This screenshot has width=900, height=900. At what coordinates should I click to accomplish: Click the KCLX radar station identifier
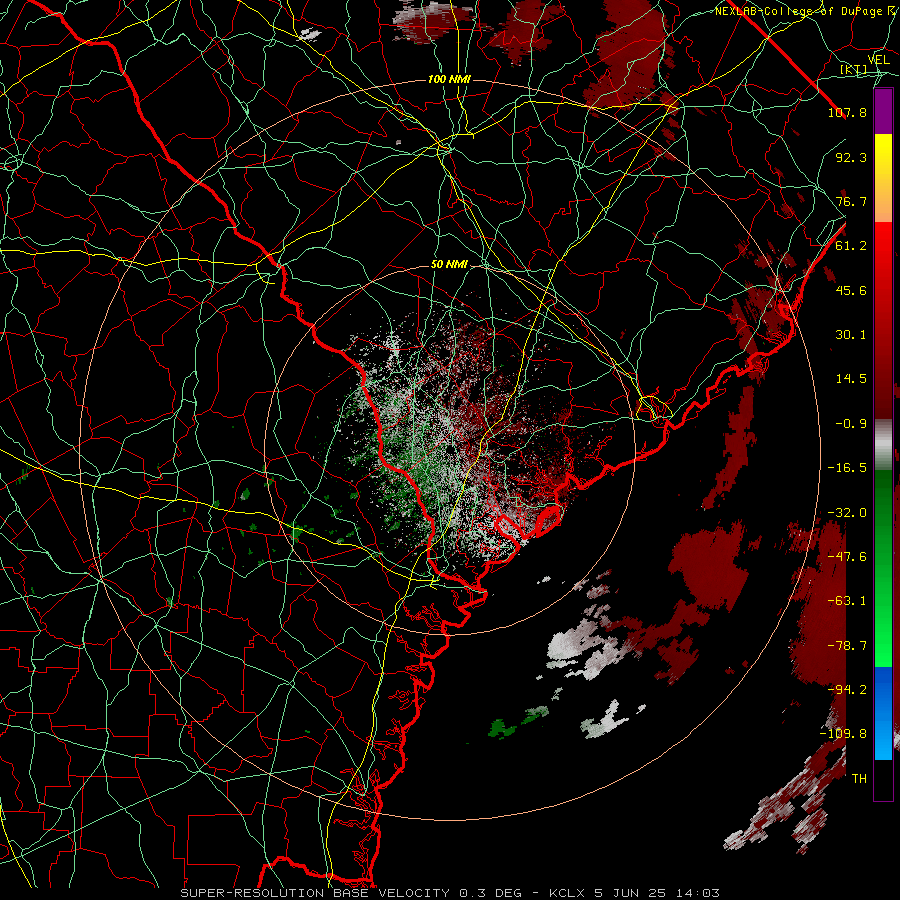567,893
